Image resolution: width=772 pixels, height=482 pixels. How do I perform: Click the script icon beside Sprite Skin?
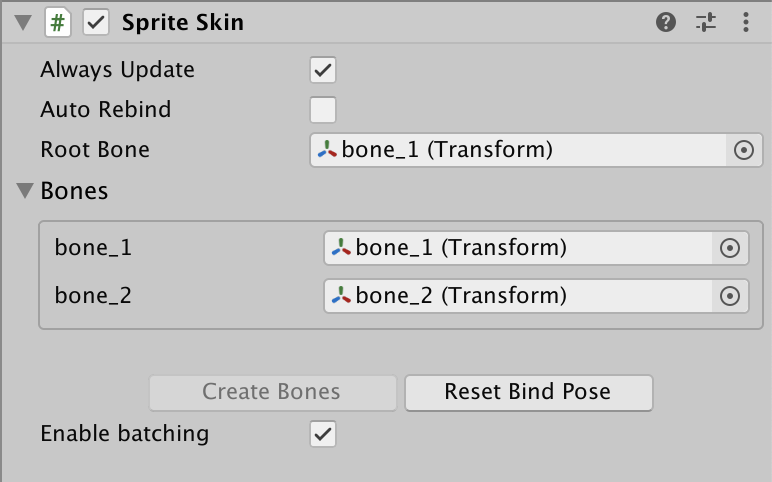pyautogui.click(x=58, y=23)
